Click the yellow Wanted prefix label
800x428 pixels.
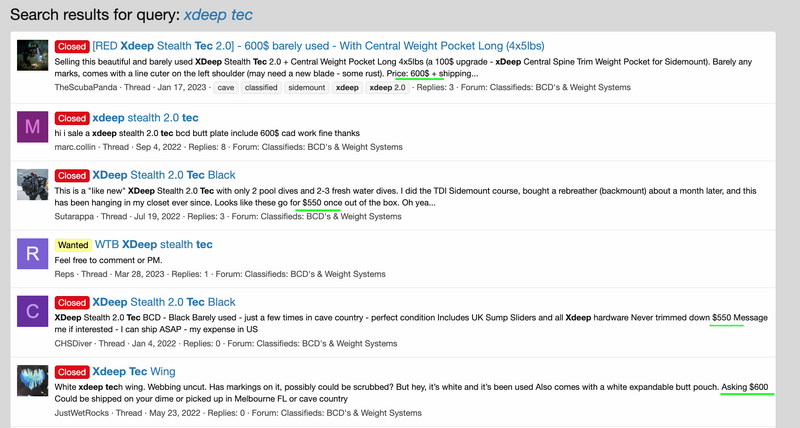coord(73,244)
